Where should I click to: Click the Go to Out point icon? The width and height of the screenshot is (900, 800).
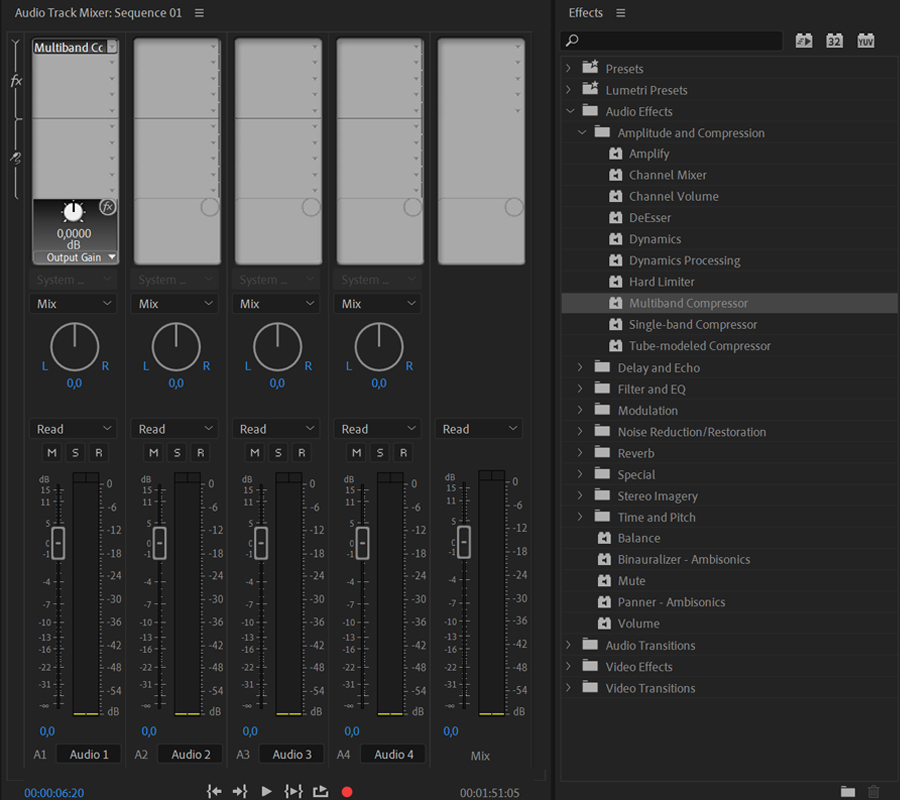coord(240,791)
